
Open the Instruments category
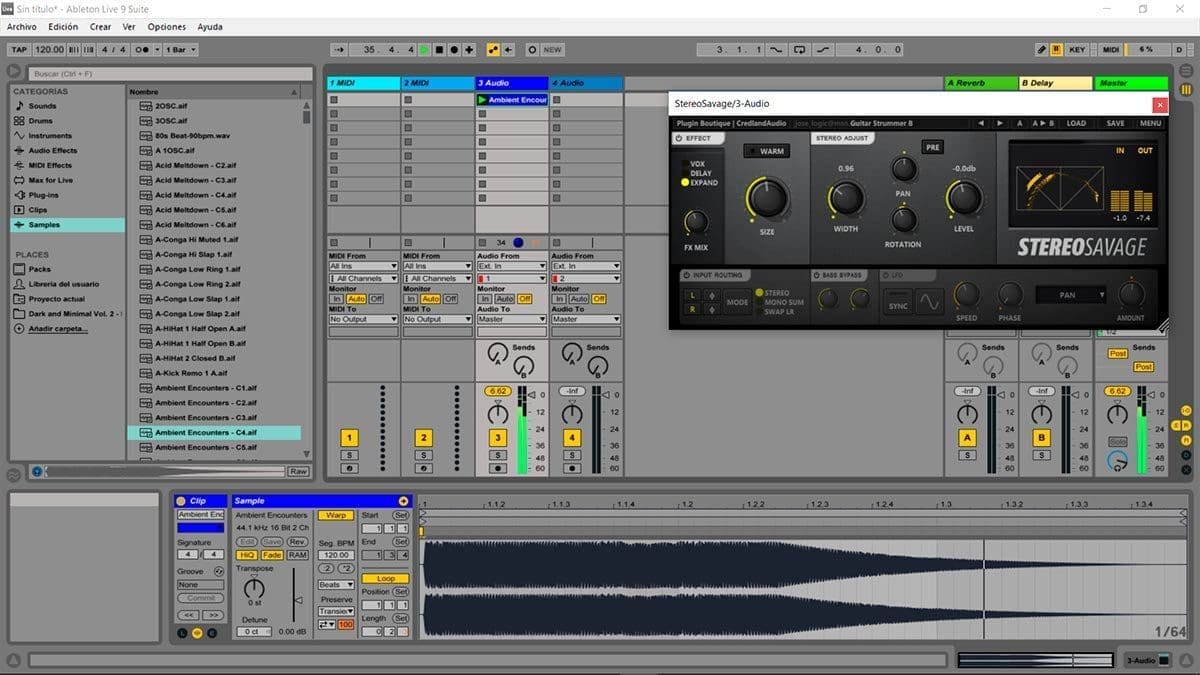click(50, 136)
